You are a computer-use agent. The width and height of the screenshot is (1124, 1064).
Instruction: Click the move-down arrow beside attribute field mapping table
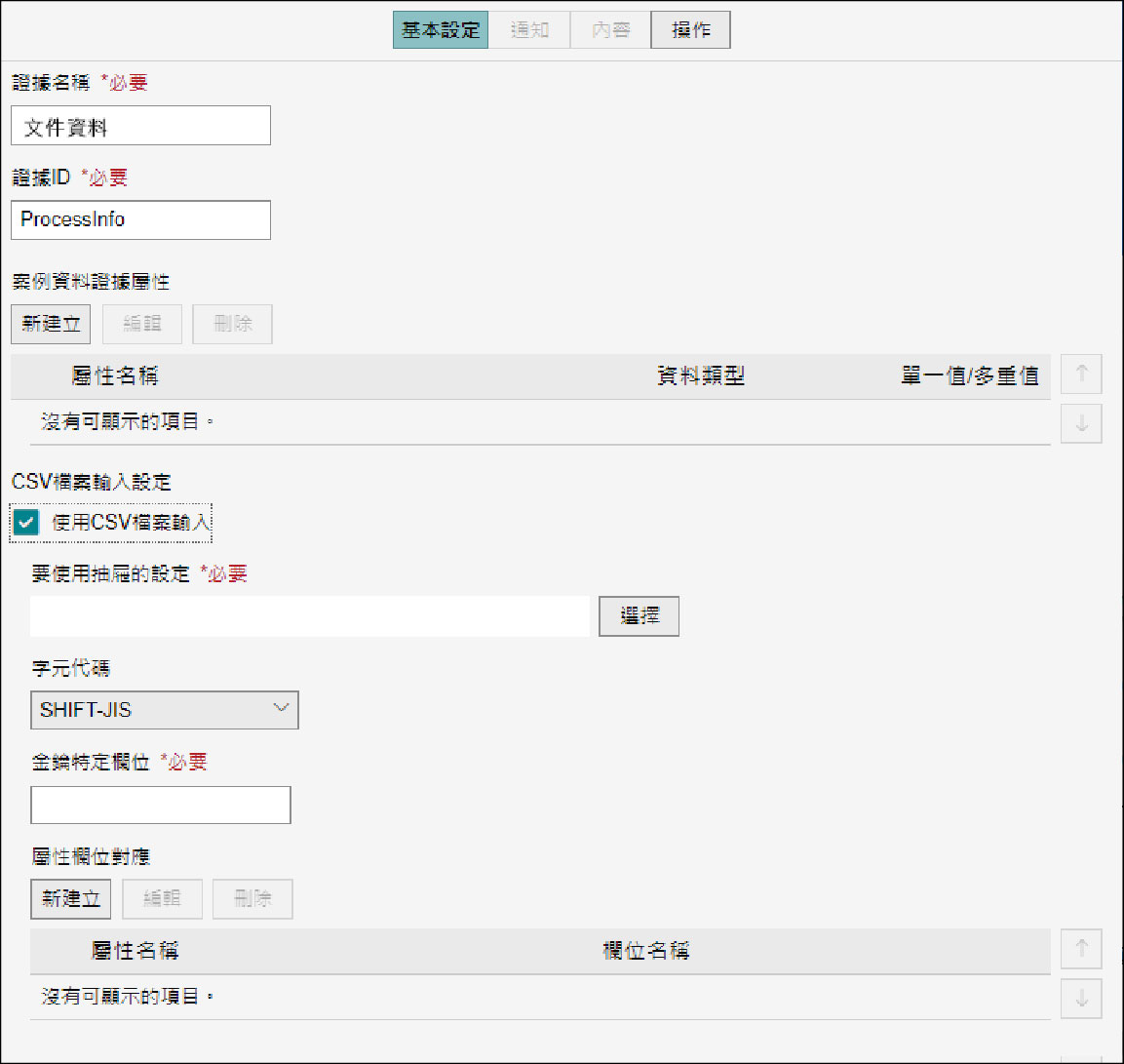coord(1081,999)
